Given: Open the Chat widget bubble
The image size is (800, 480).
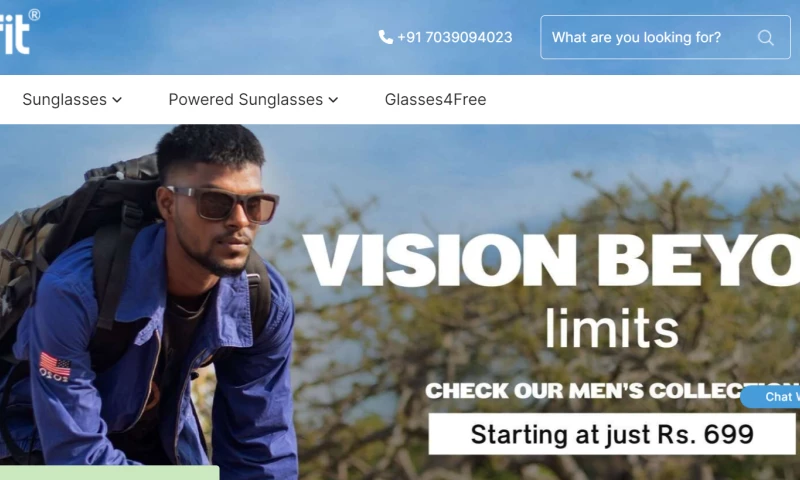Looking at the screenshot, I should [x=771, y=397].
